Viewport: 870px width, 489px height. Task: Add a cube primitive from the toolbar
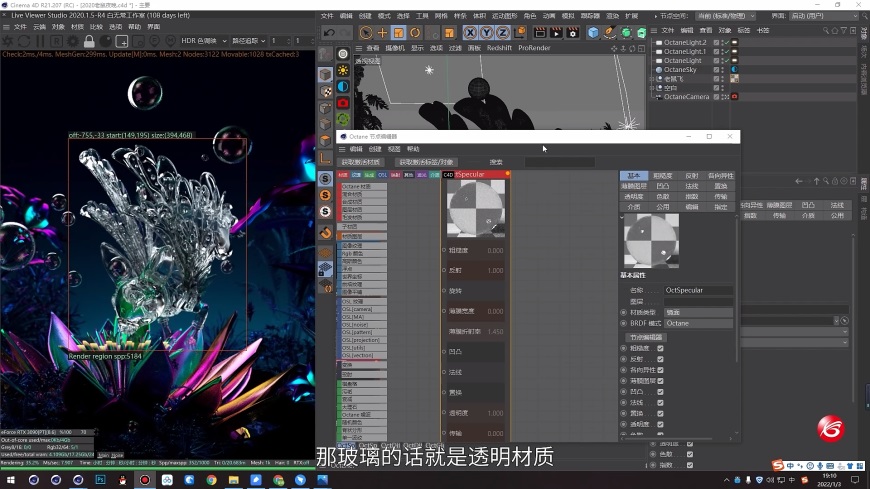click(x=592, y=33)
